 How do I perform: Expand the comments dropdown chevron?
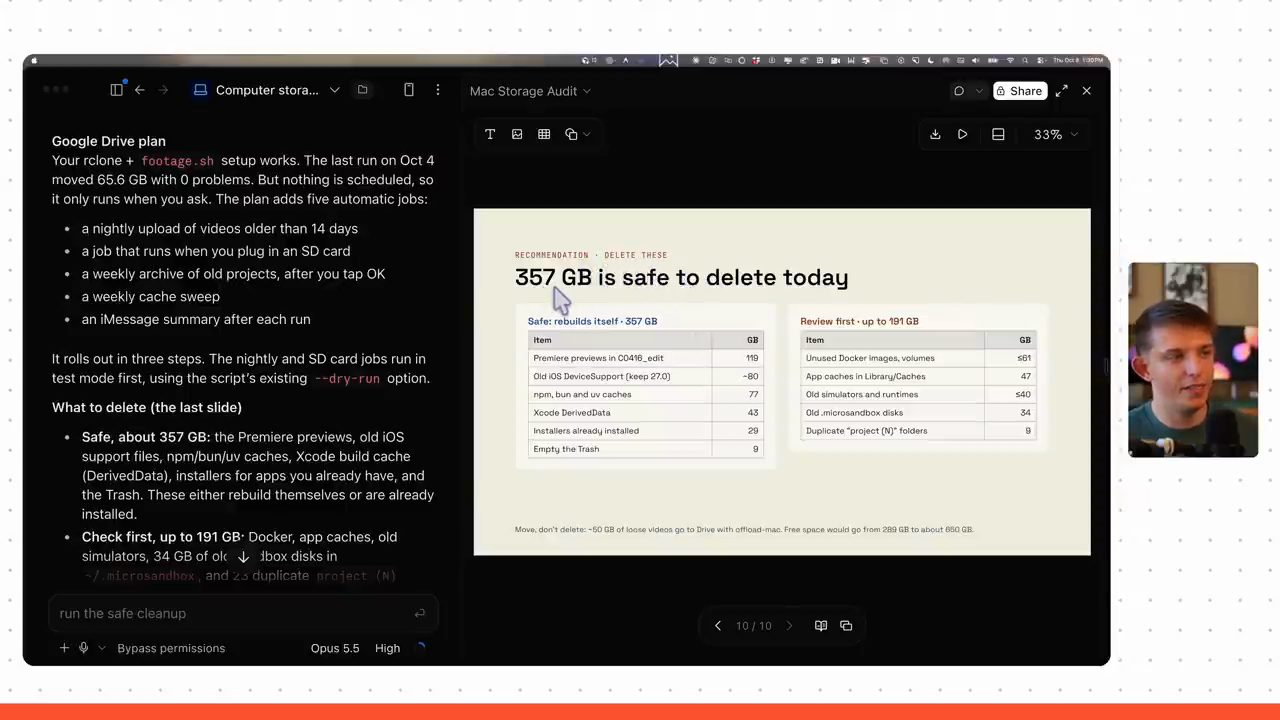point(979,91)
